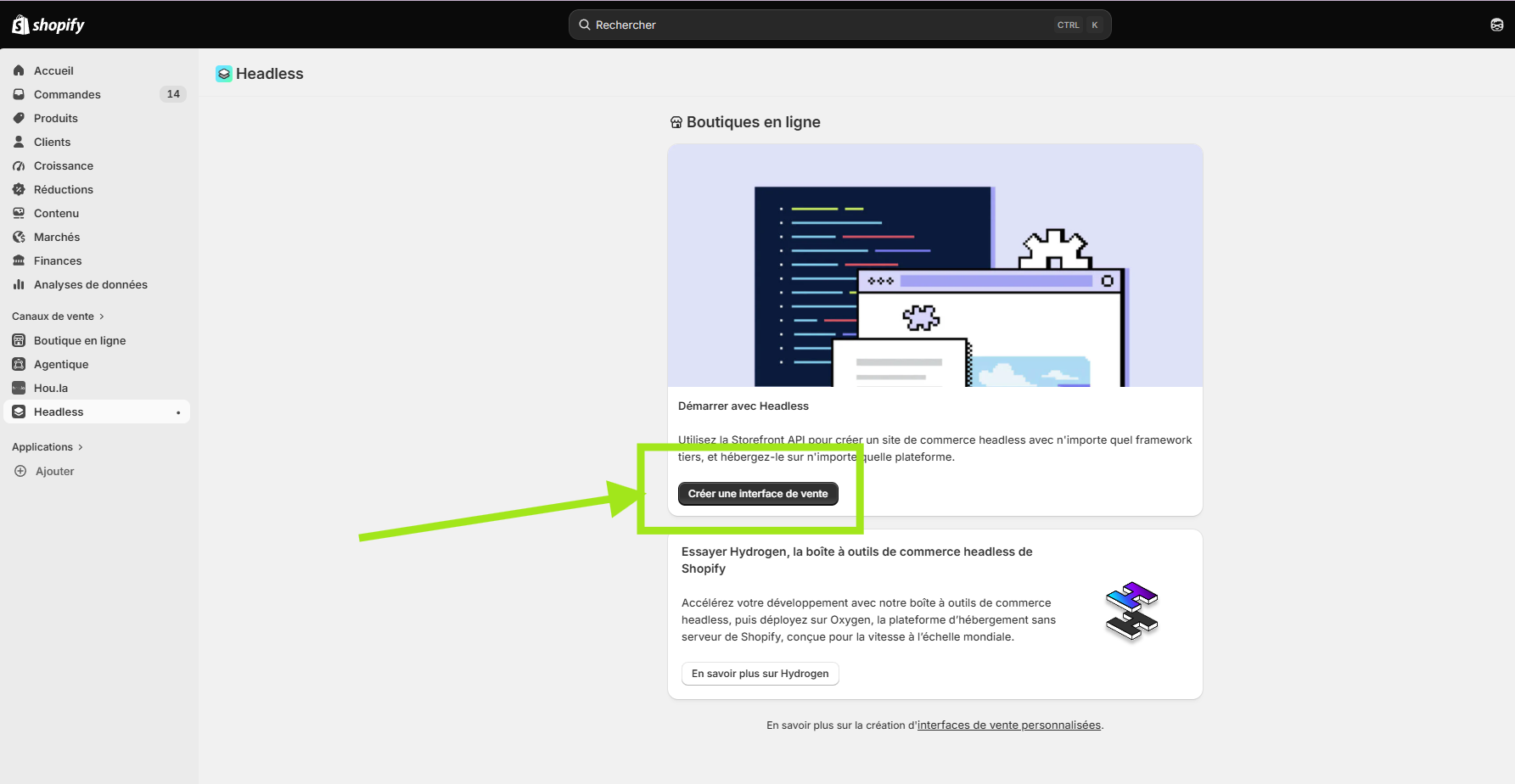1515x784 pixels.
Task: Click the Clients person icon
Action: point(19,142)
